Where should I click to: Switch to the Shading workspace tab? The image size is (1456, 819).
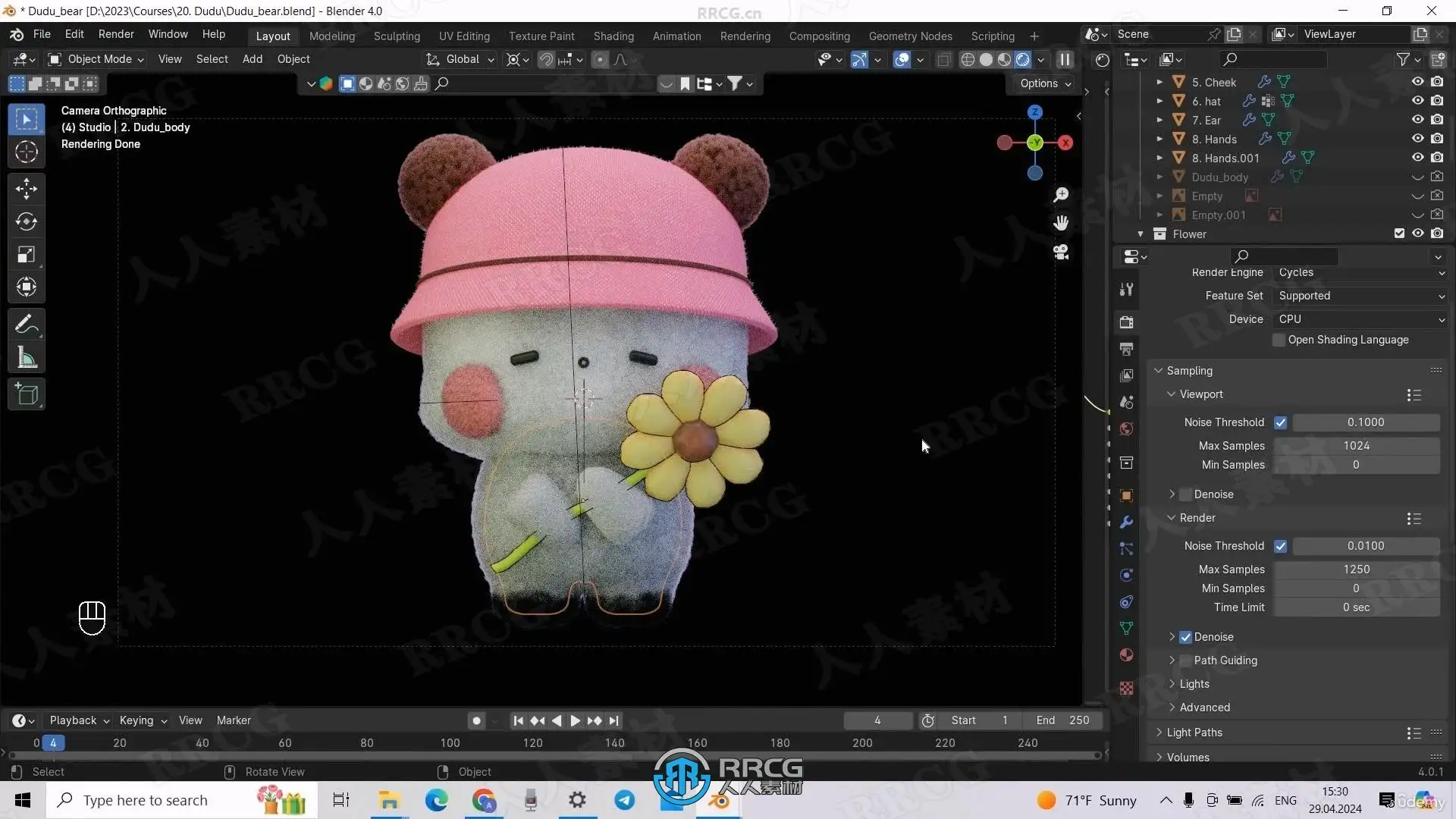click(613, 36)
